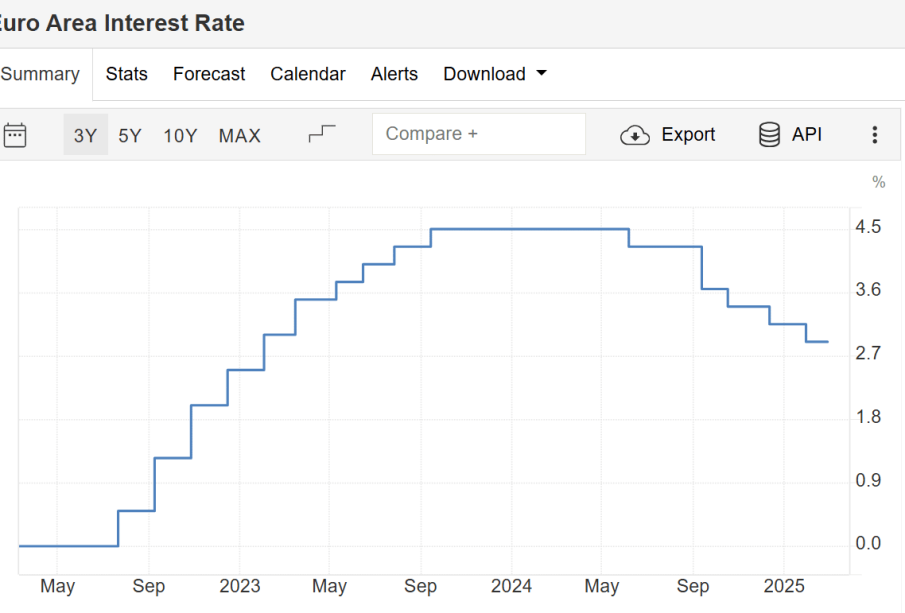
Task: Click the 2.7 y-axis label
Action: [868, 353]
